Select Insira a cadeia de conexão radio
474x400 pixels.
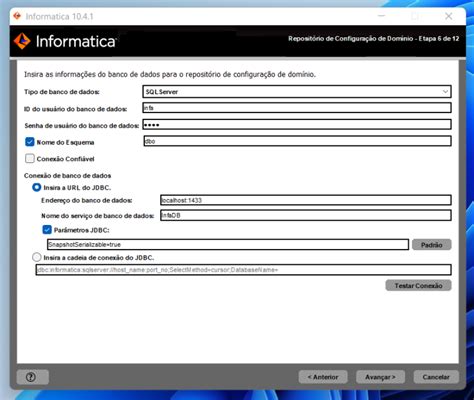click(36, 257)
